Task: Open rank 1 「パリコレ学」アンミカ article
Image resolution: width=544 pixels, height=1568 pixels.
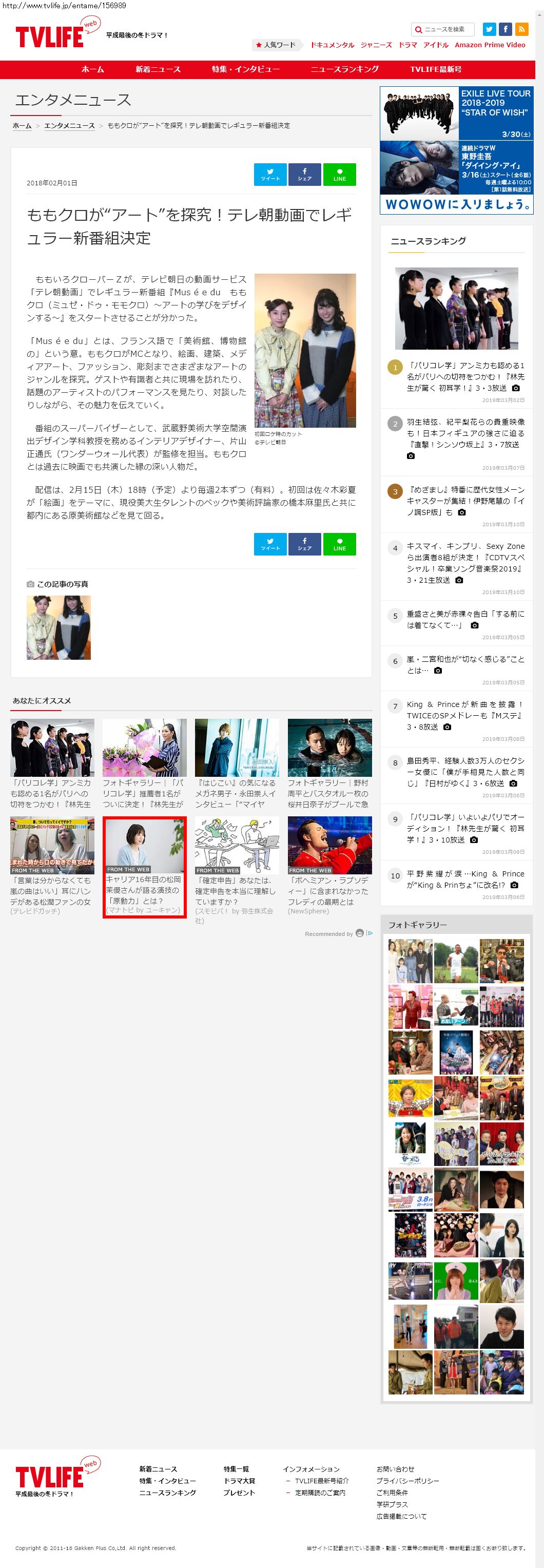Action: pos(465,377)
